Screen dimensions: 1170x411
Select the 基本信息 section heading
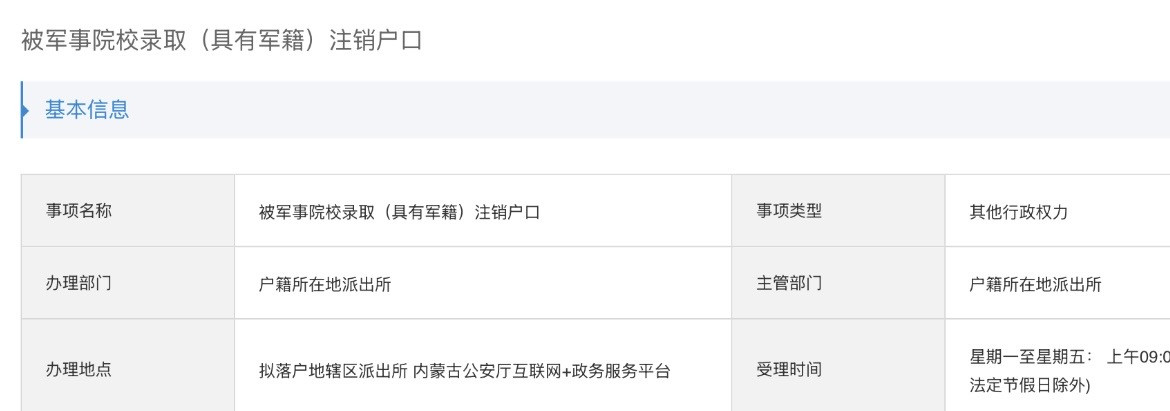[x=87, y=110]
